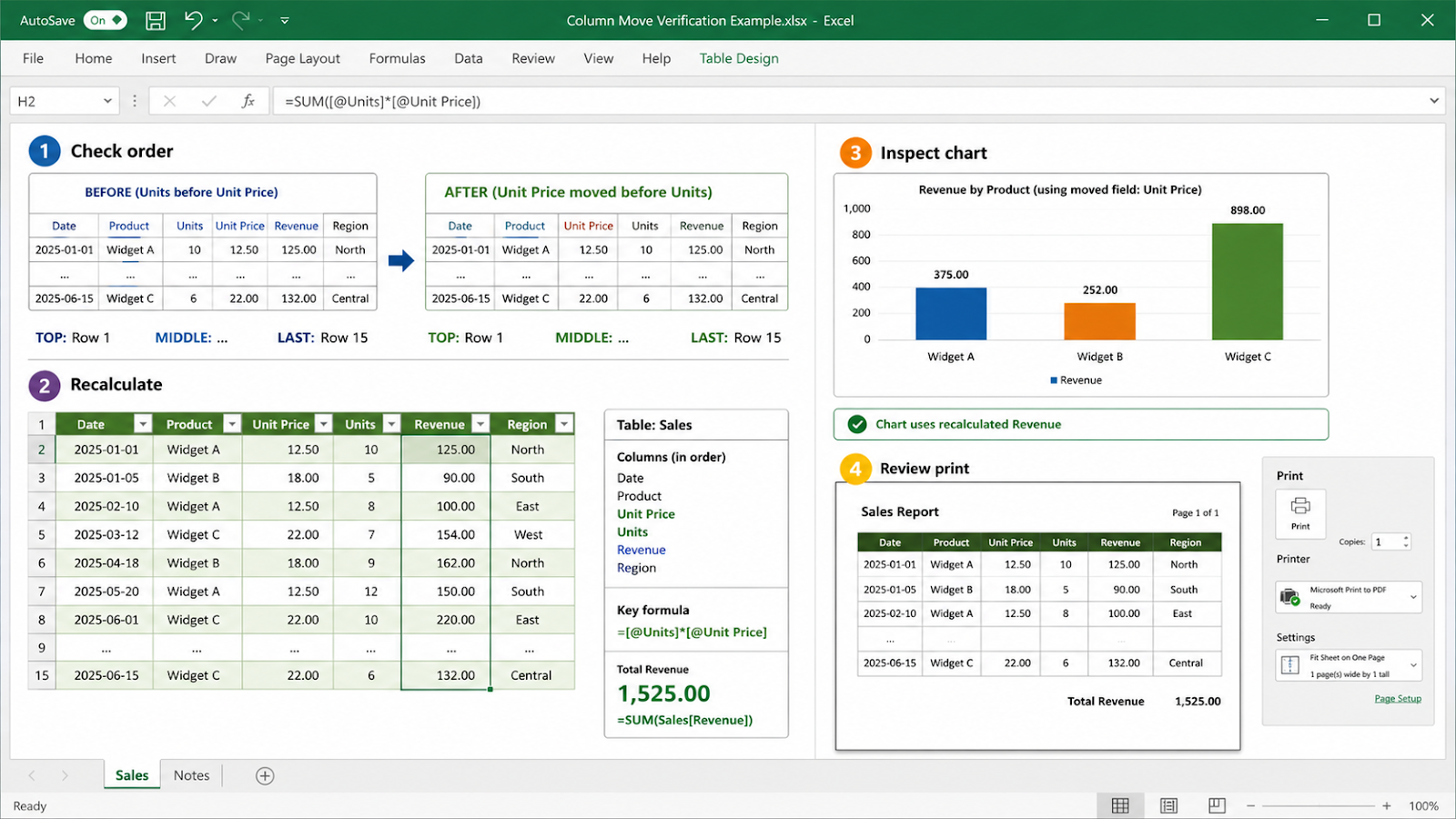
Task: Click the zoom slider track
Action: click(x=1318, y=806)
